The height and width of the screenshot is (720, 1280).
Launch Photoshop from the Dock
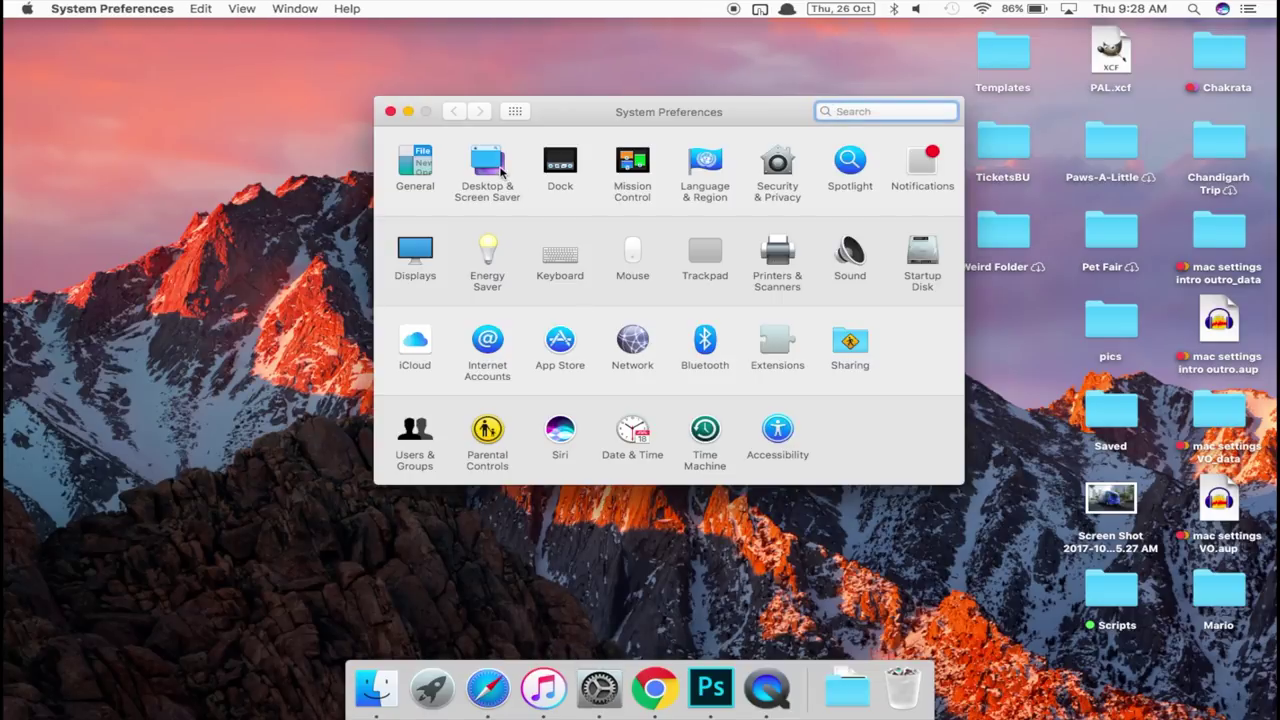click(711, 688)
